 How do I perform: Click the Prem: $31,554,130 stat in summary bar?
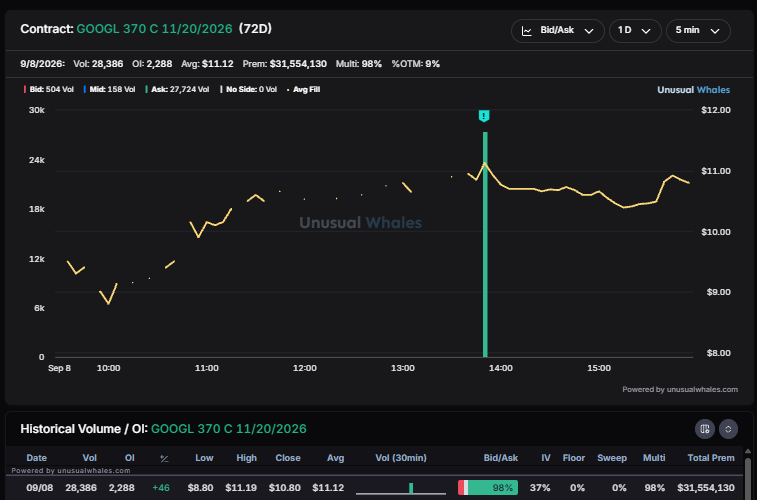click(284, 64)
